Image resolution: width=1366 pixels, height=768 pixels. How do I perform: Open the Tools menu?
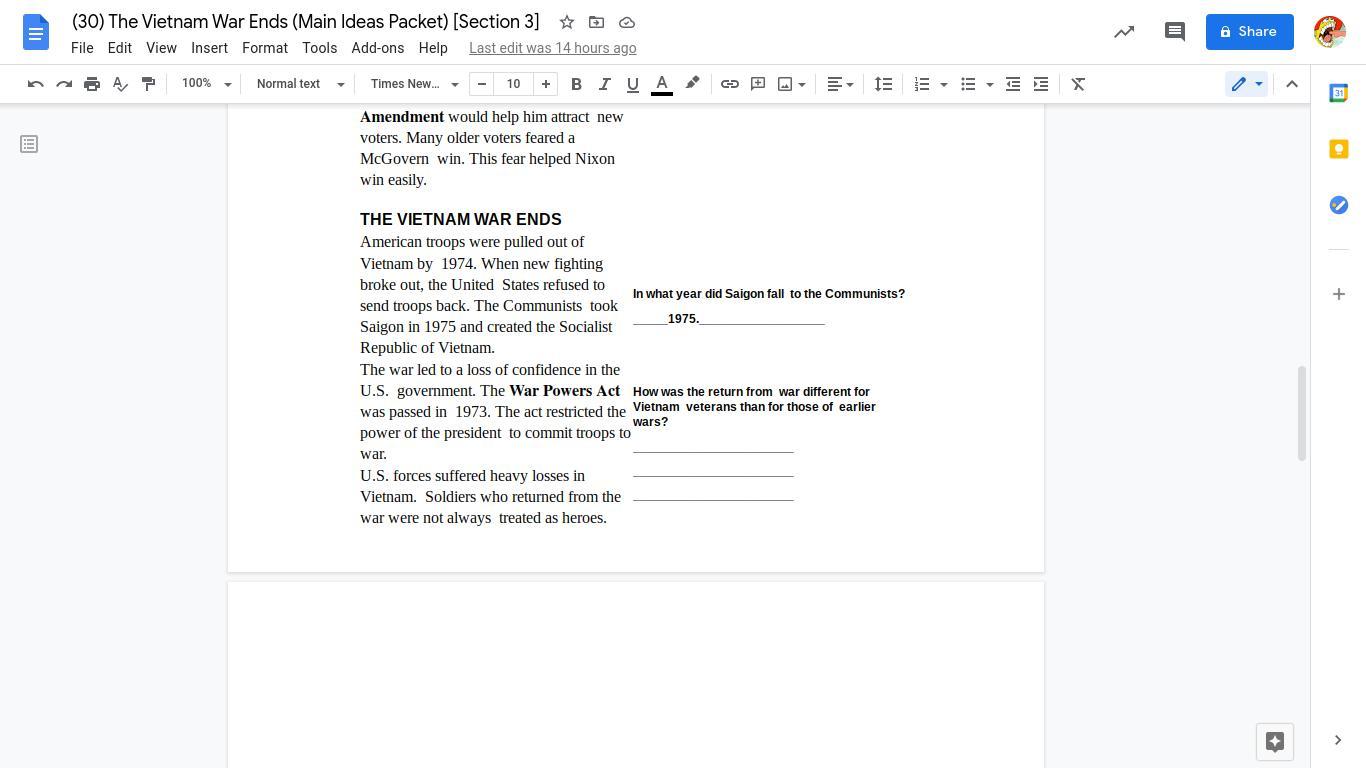[319, 48]
